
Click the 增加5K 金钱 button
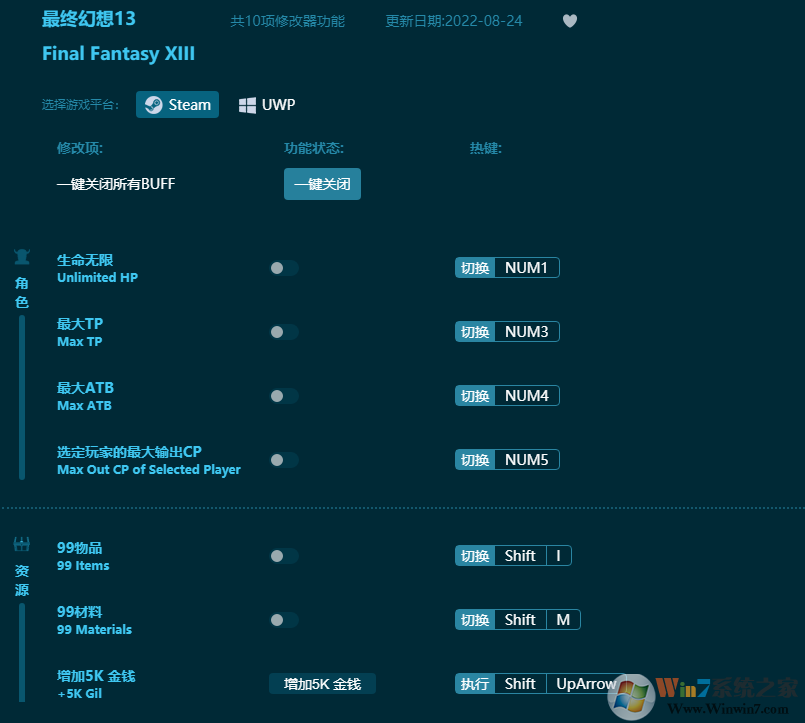click(x=322, y=683)
